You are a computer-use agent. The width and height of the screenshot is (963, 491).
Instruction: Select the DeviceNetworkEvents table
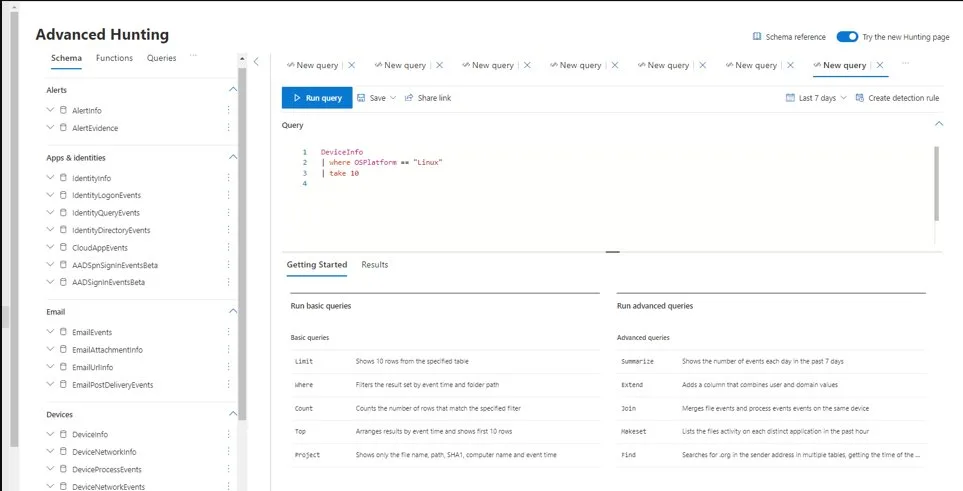tap(108, 486)
